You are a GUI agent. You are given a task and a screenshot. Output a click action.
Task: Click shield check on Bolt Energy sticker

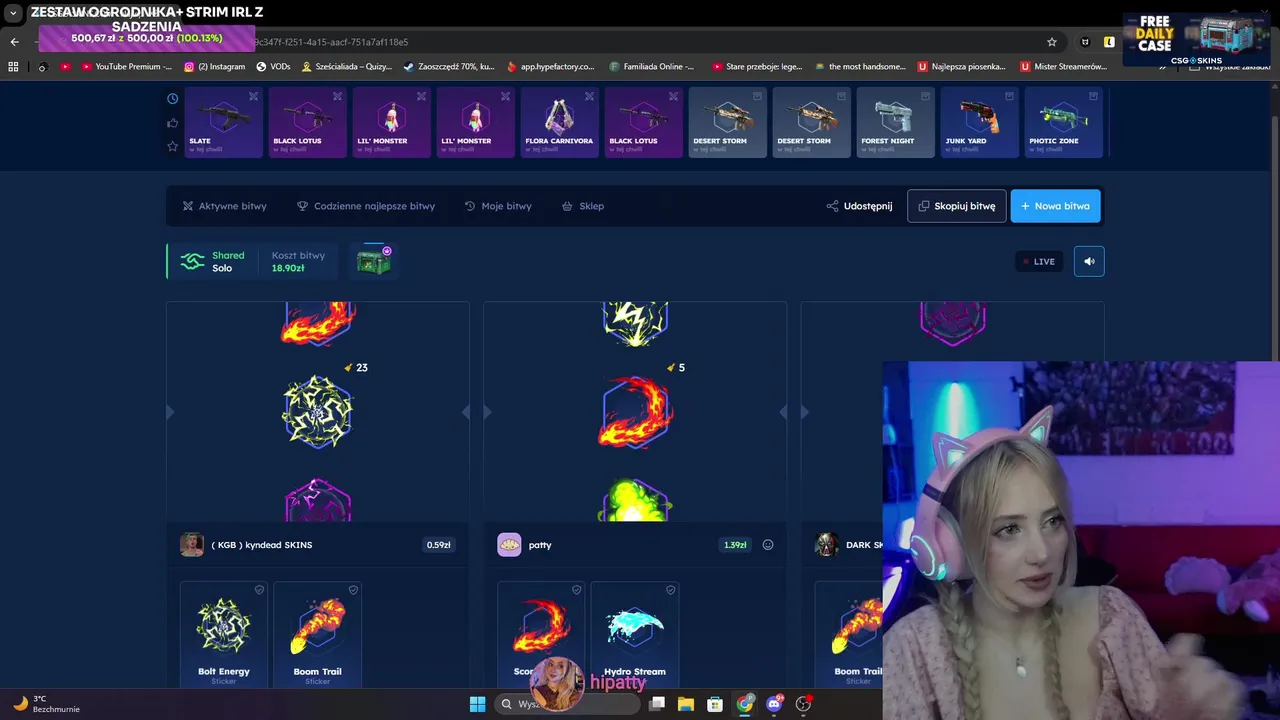[x=259, y=590]
